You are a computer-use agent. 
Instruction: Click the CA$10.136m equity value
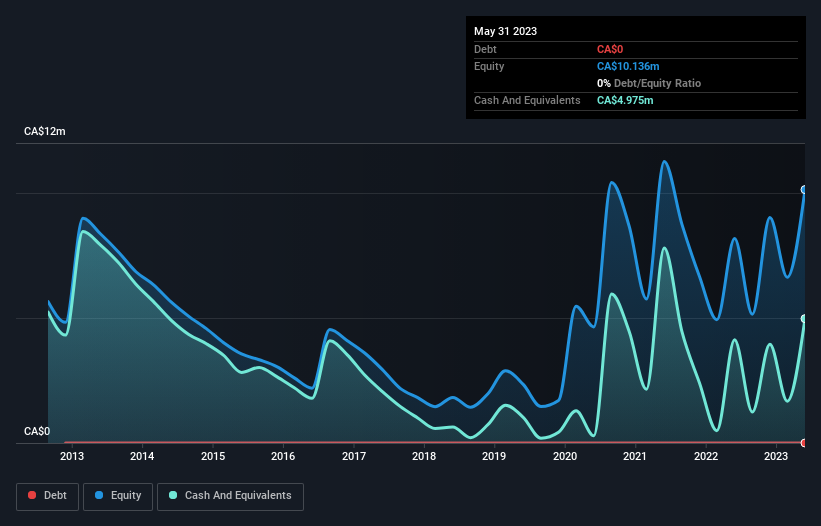coord(628,66)
